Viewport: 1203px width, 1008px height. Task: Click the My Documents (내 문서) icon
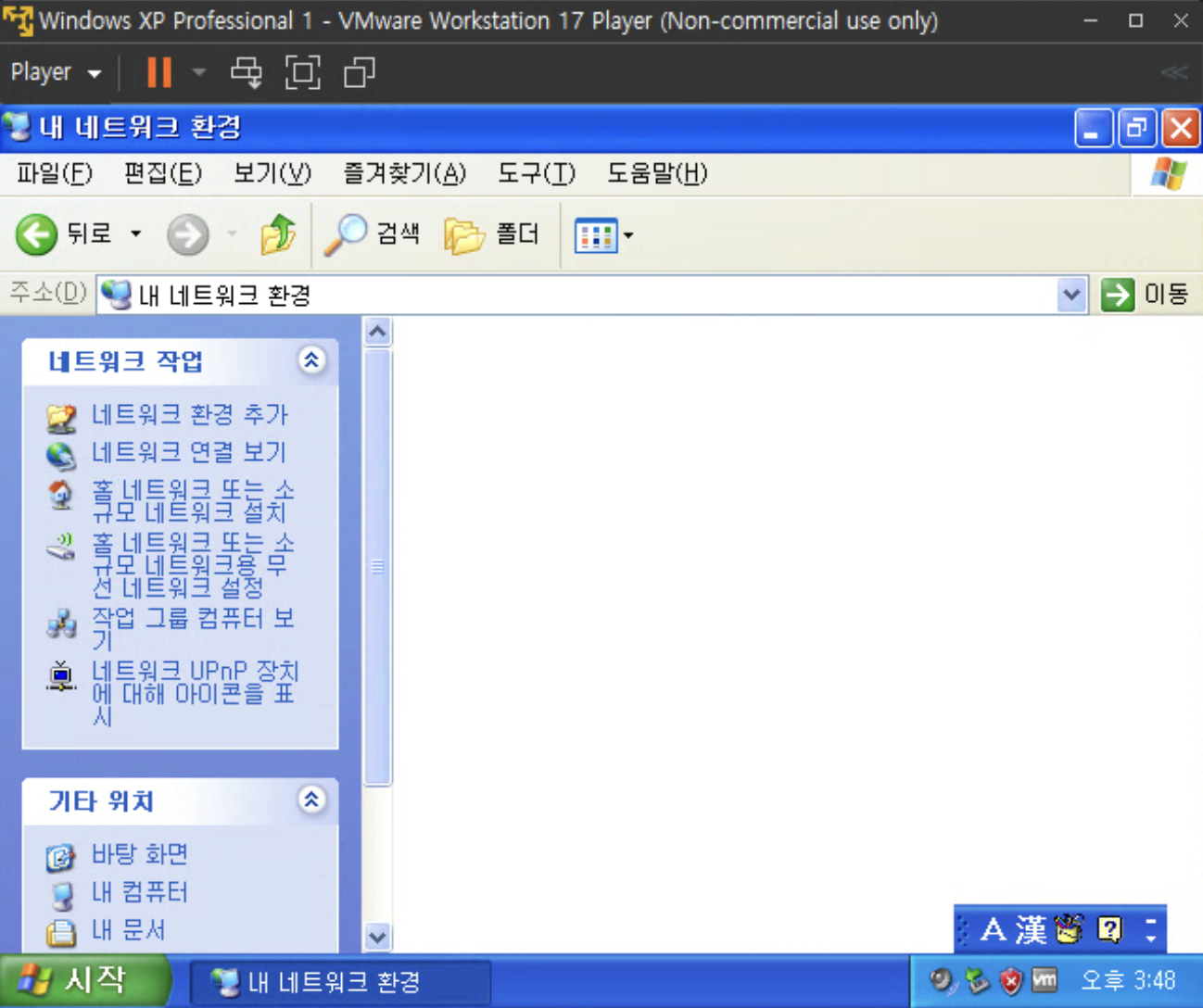61,932
